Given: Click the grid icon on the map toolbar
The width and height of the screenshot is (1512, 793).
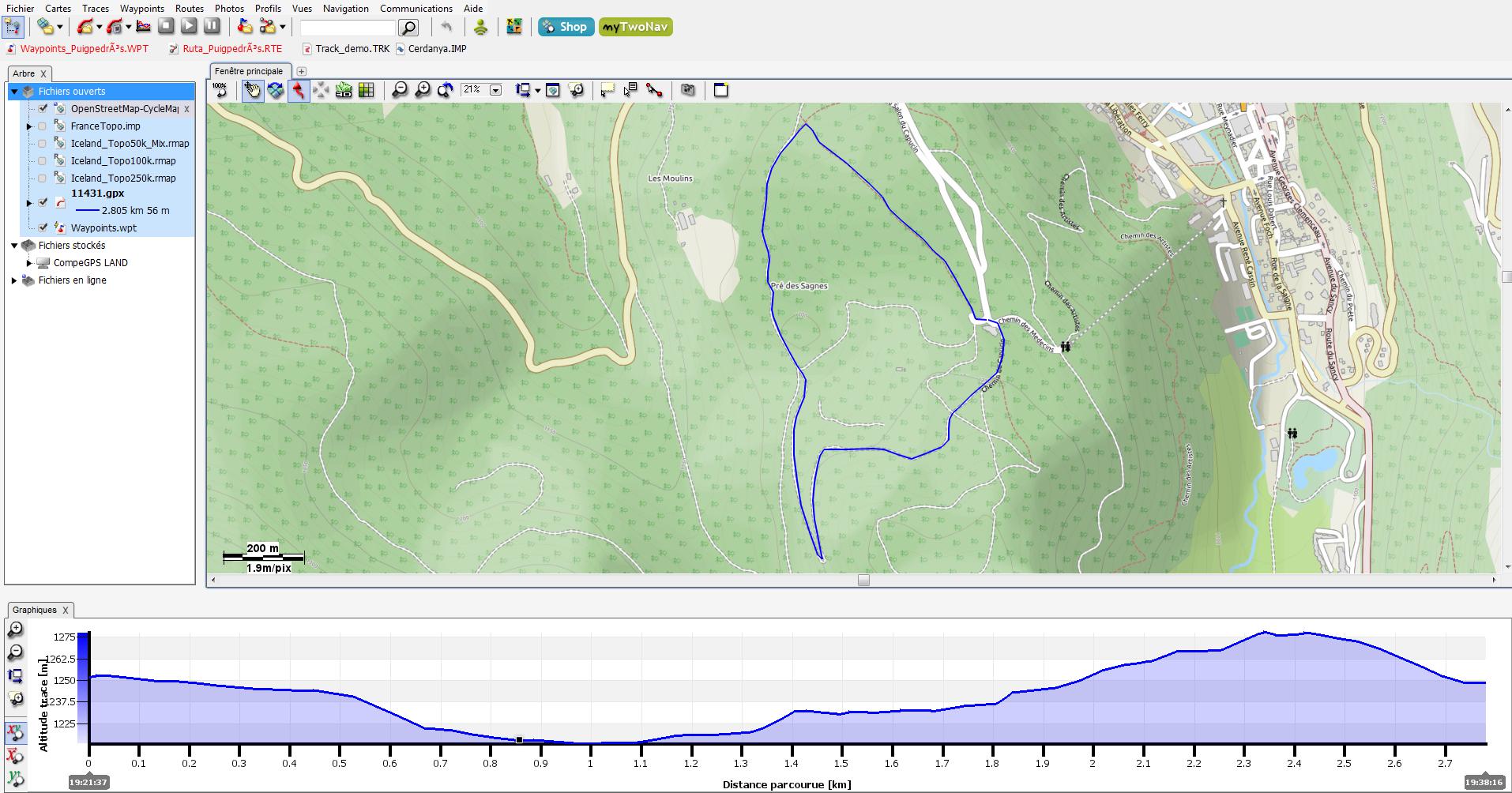Looking at the screenshot, I should click(x=366, y=90).
